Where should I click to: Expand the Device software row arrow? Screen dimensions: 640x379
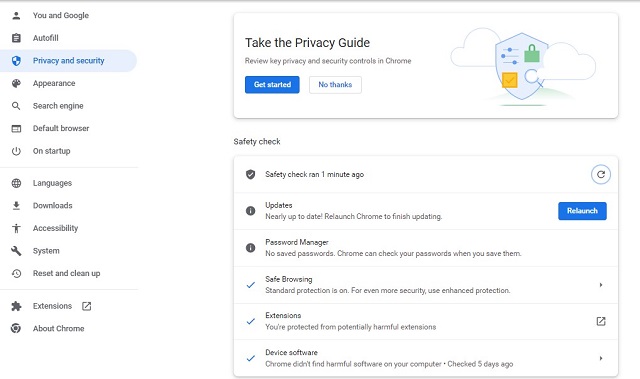601,358
